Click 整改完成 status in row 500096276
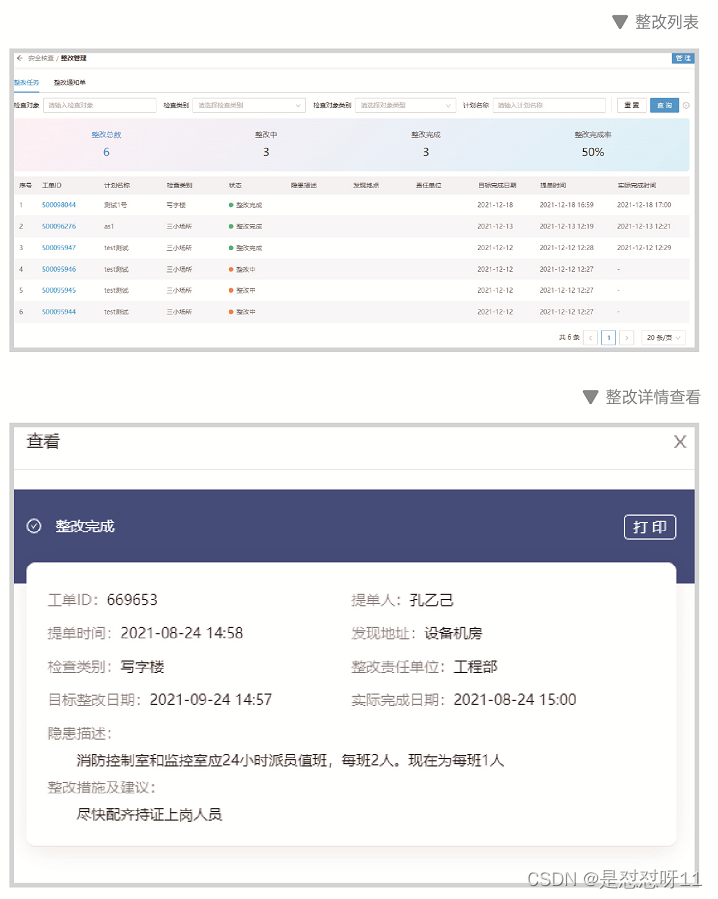Viewport: 718px width, 899px height. (249, 226)
